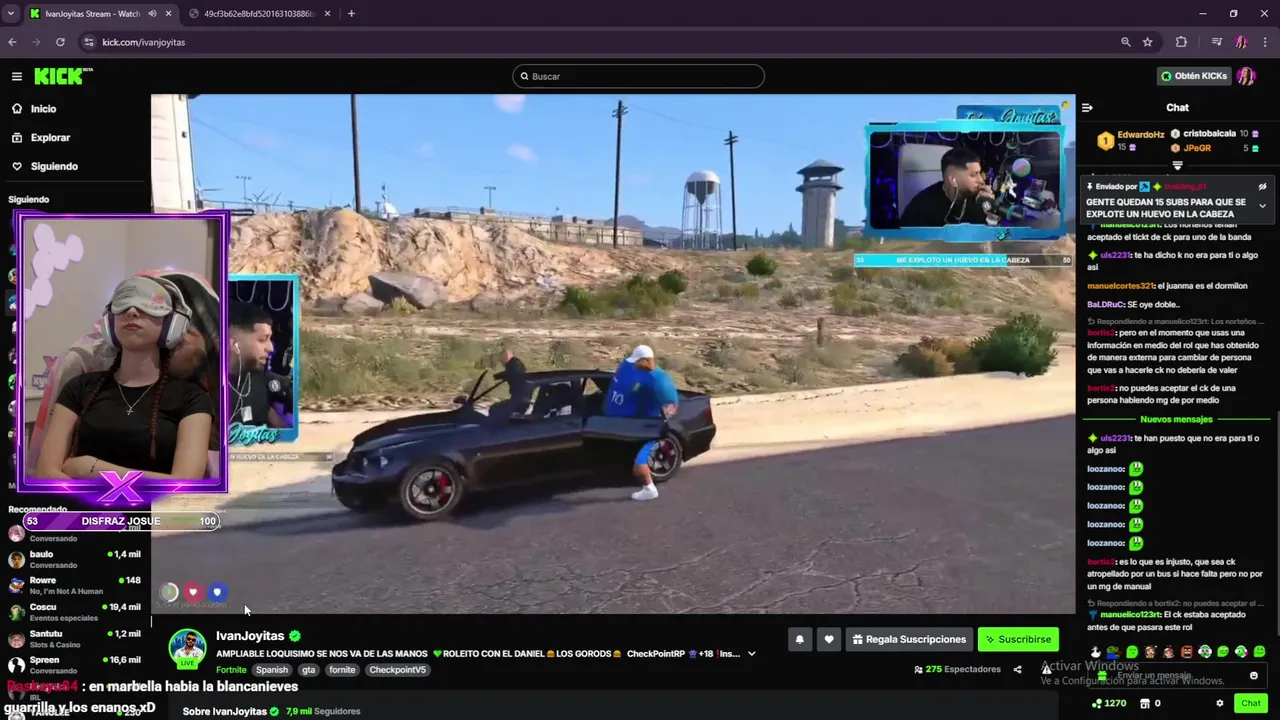Screen dimensions: 1280x720
Task: Share the stream via share icon
Action: coord(1017,670)
